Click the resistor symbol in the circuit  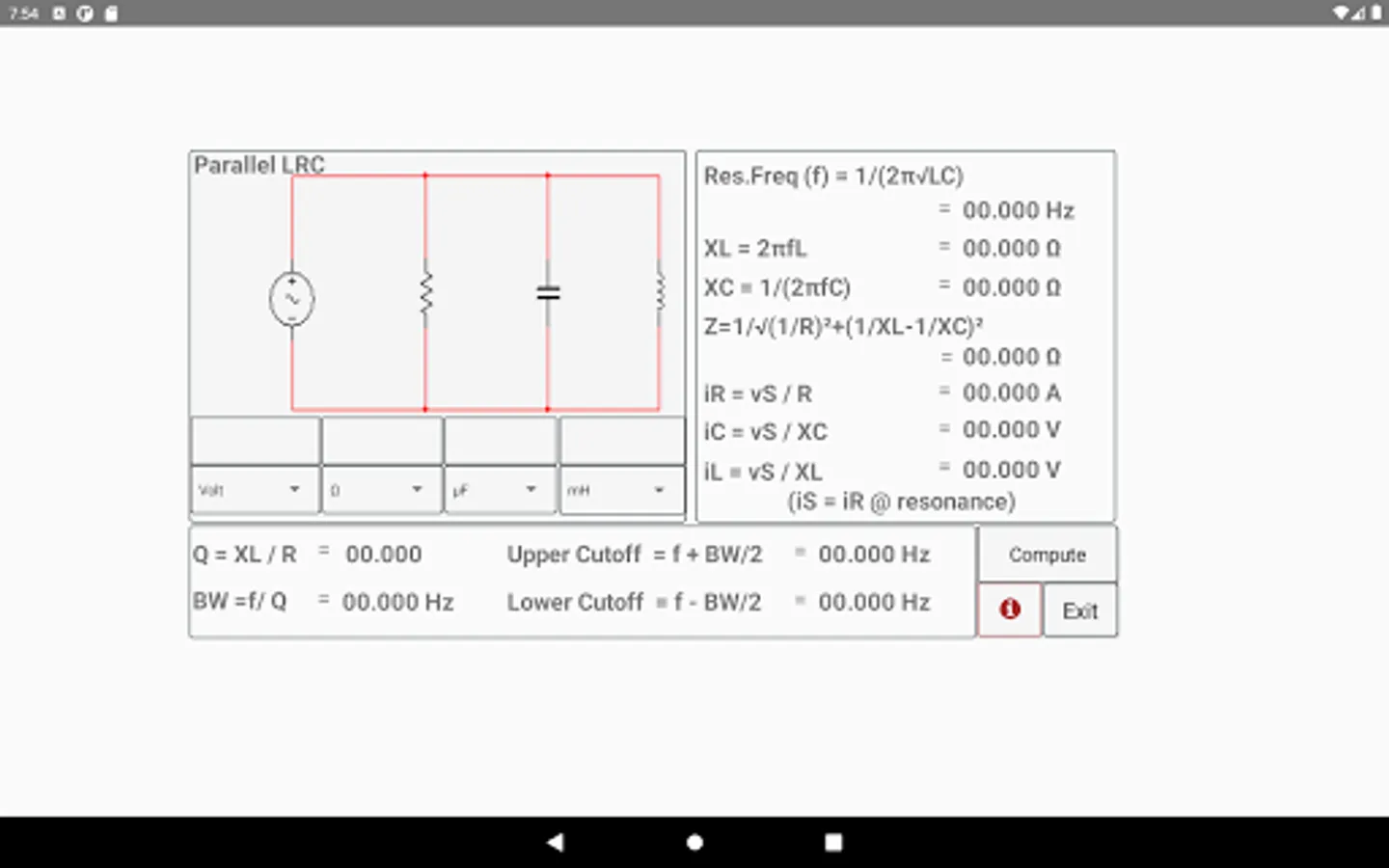coord(425,292)
